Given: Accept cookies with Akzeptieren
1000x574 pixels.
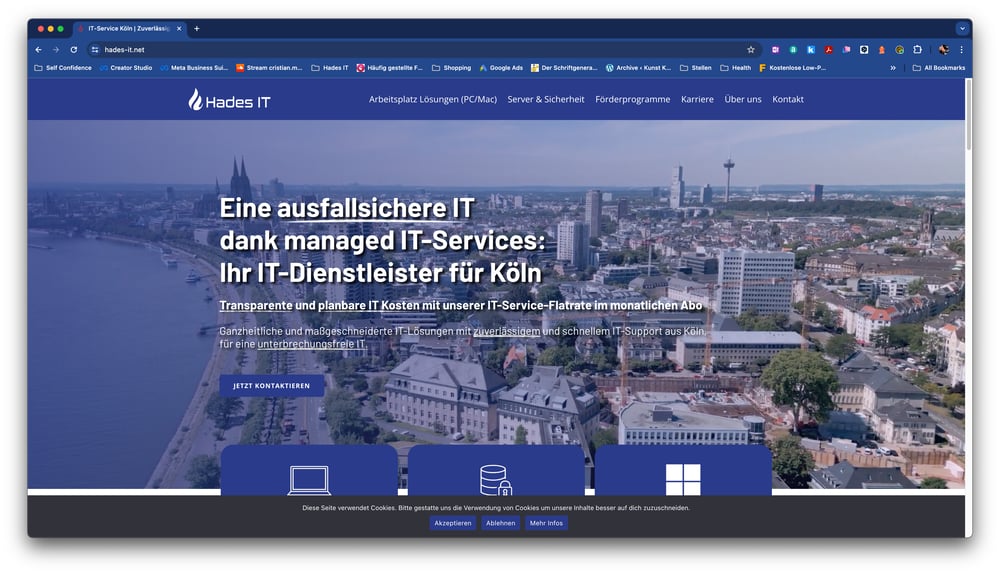Looking at the screenshot, I should [453, 523].
